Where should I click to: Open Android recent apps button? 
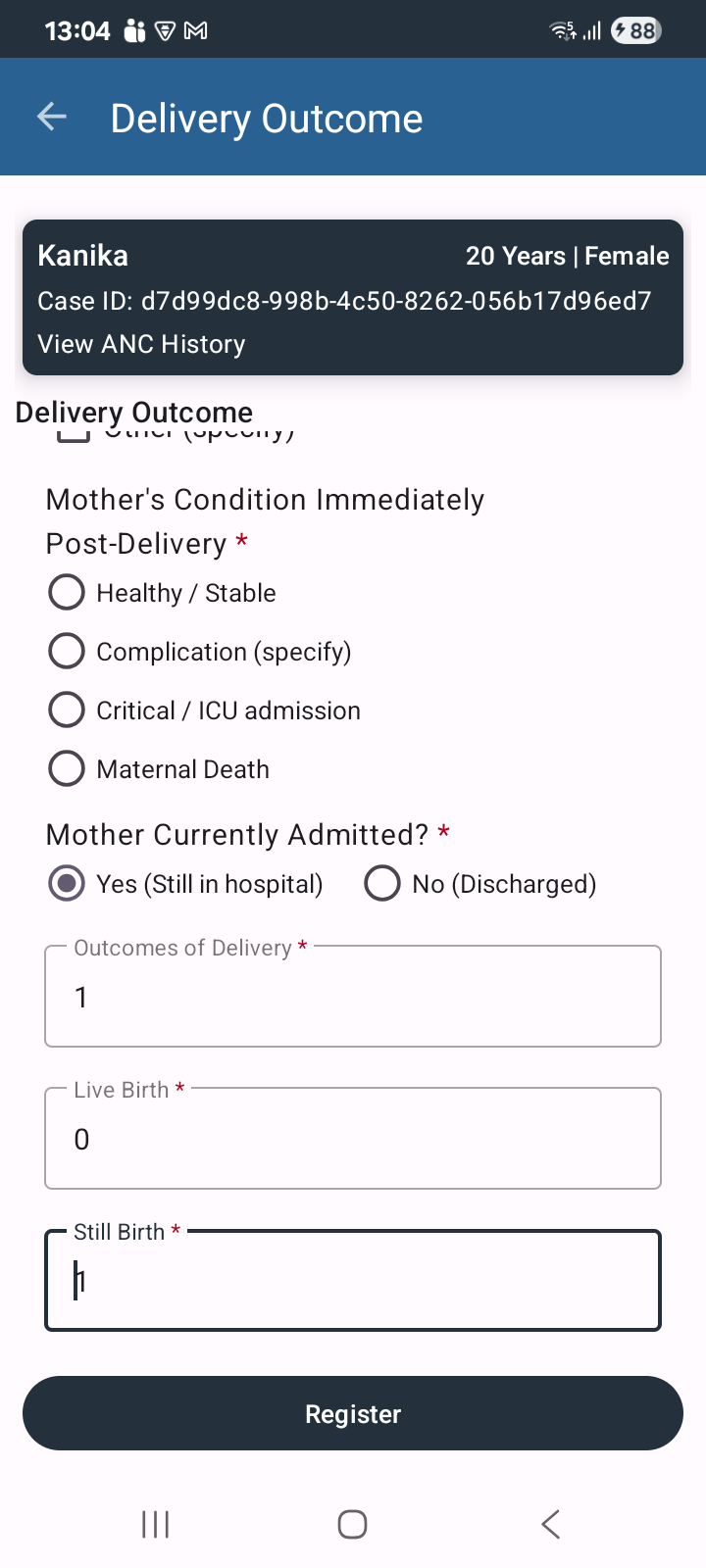(x=155, y=1524)
